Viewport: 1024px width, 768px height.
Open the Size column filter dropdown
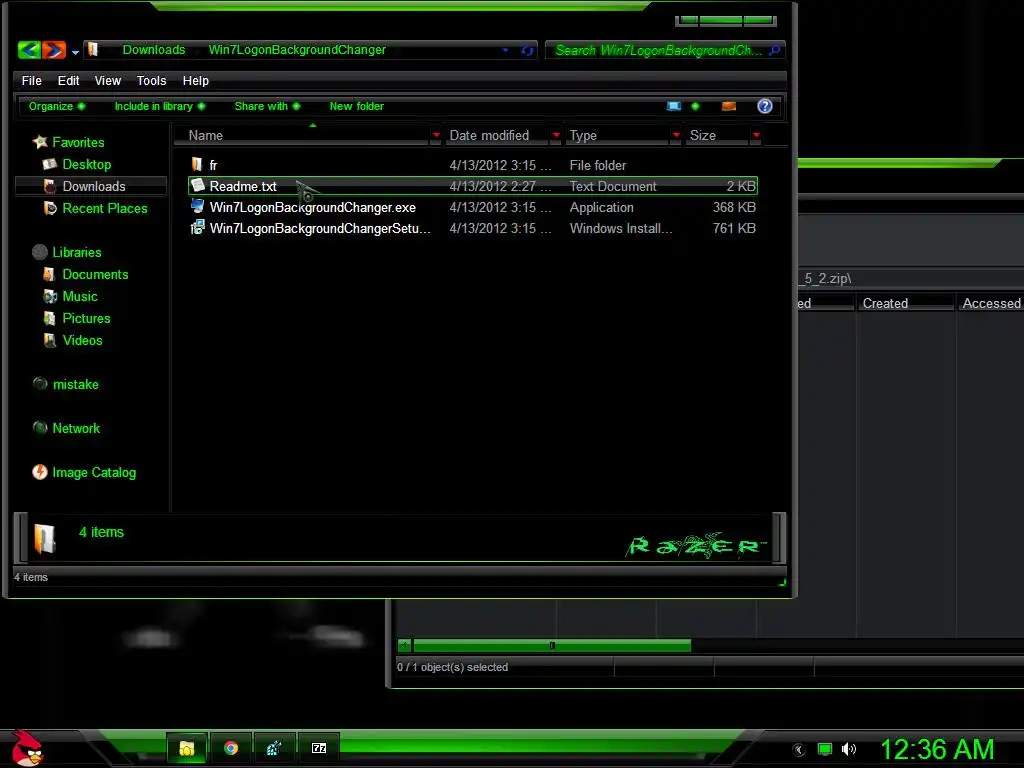point(756,136)
